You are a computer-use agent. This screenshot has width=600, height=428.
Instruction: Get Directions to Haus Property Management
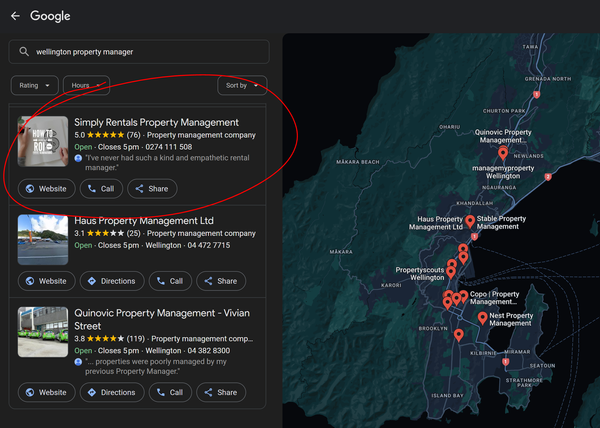click(x=112, y=281)
